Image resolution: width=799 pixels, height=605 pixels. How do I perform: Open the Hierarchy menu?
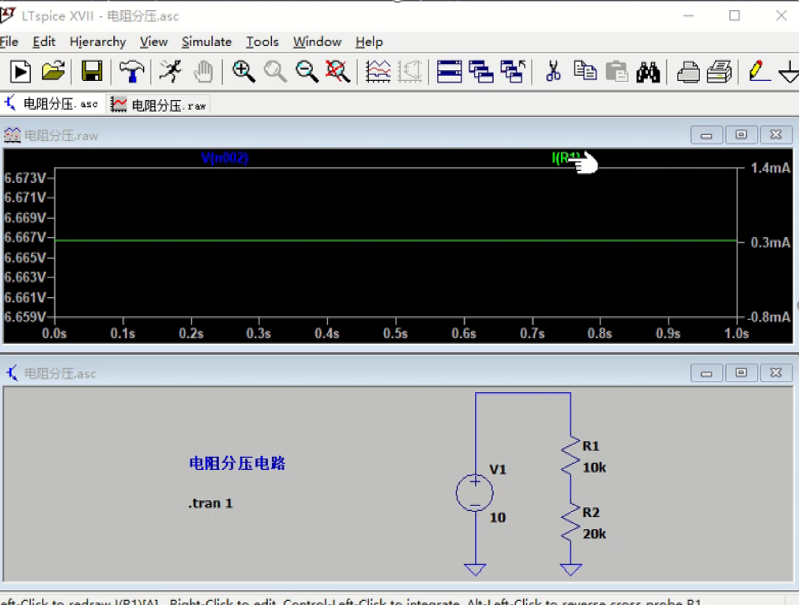coord(97,41)
